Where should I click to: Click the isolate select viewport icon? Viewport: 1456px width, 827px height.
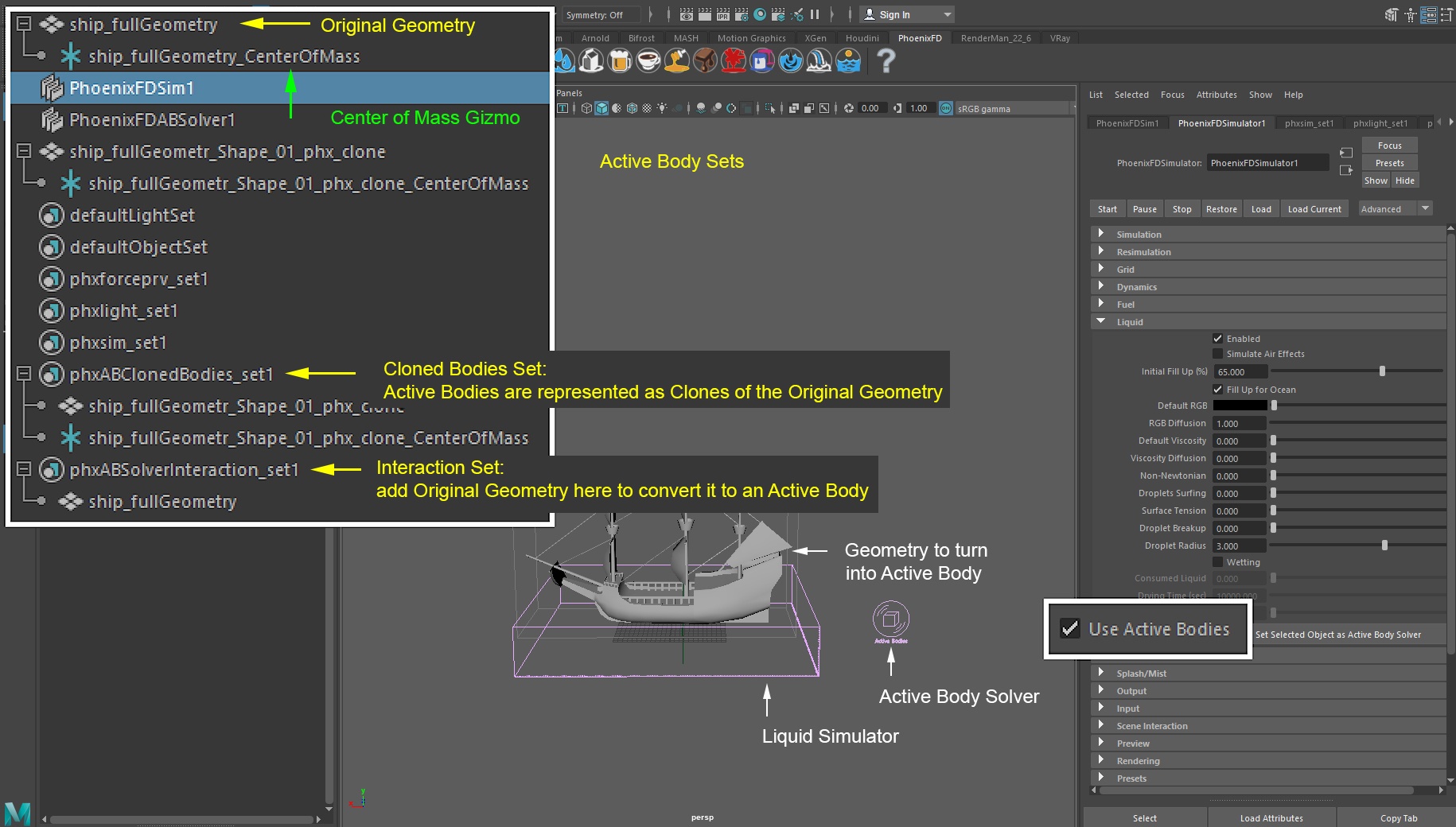(769, 108)
